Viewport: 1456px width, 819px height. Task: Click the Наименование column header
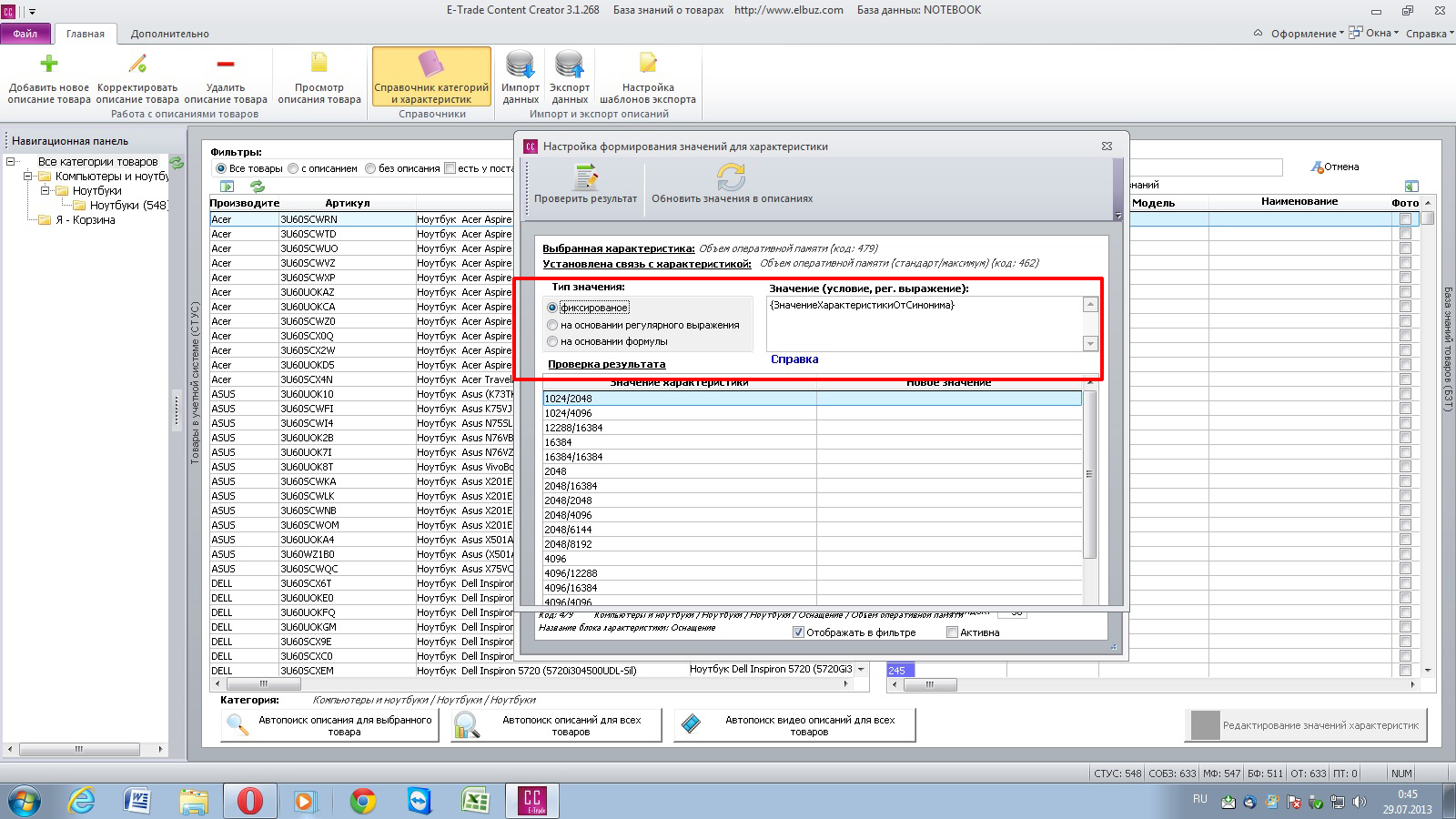tap(1299, 201)
